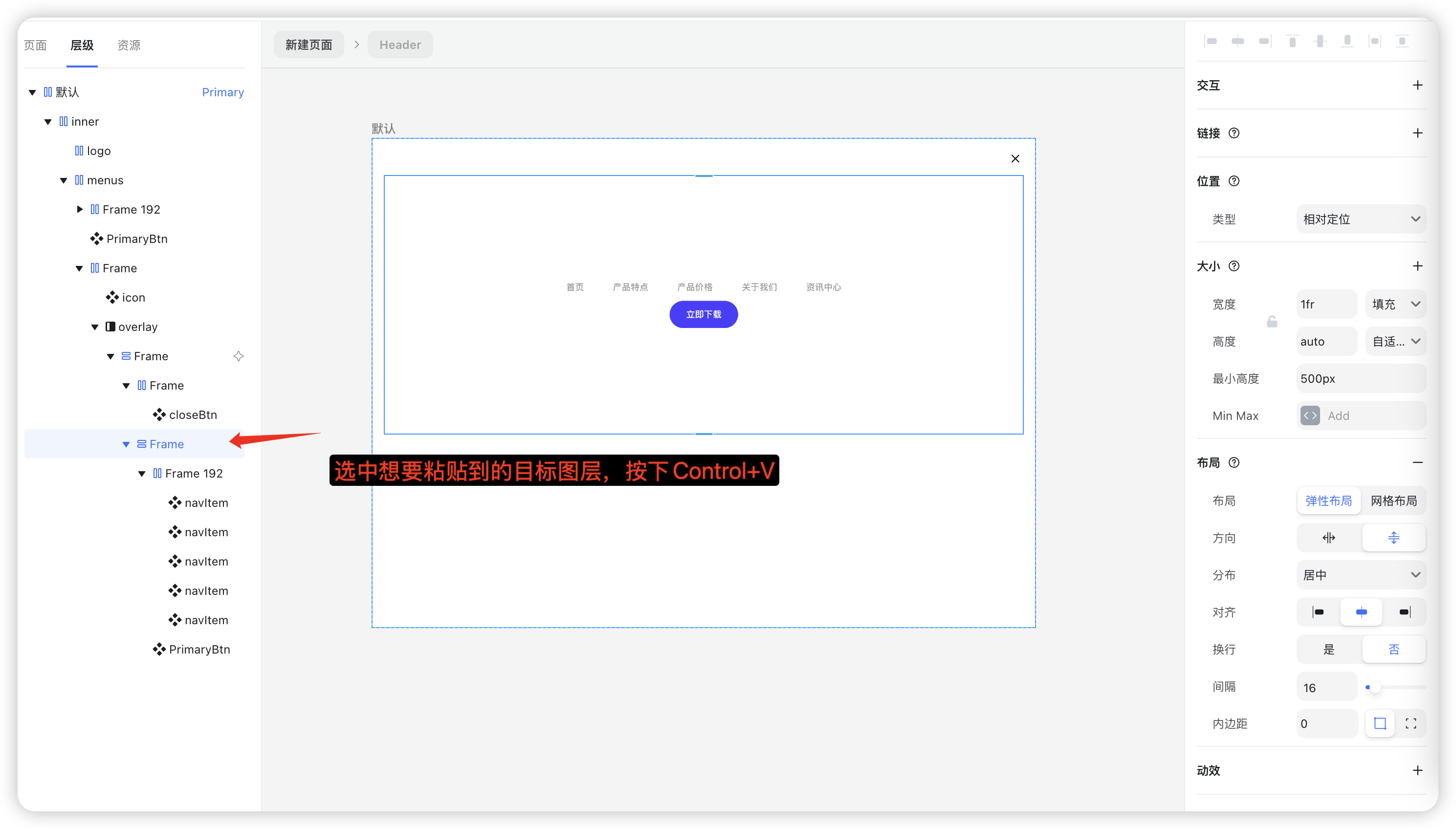The image size is (1456, 829).
Task: Click the 立即下载 button on the canvas
Action: coord(703,314)
